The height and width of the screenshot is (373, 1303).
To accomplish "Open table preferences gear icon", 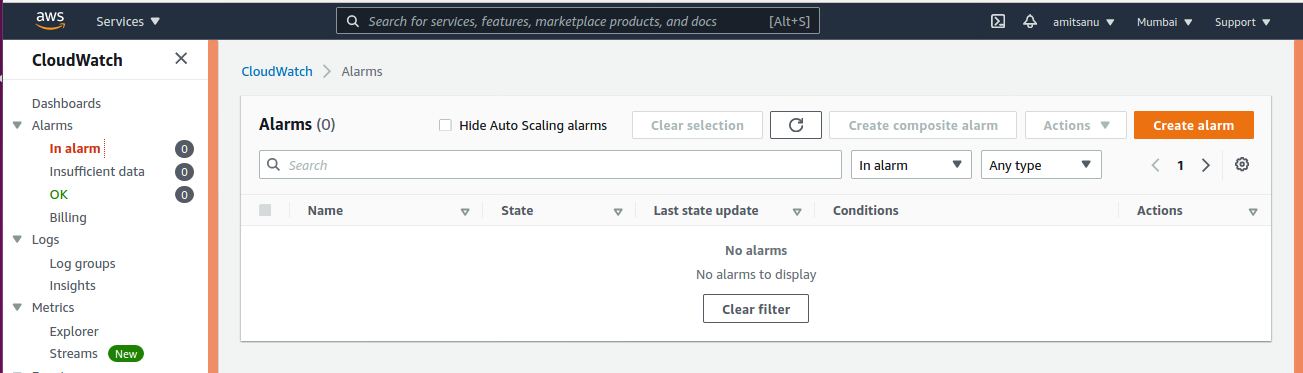I will pos(1242,165).
